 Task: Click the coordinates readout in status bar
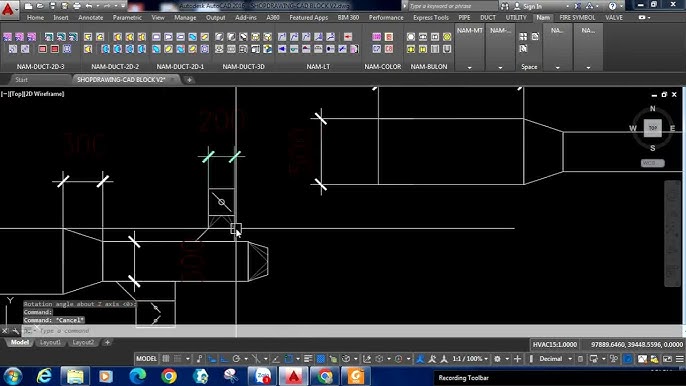click(637, 345)
